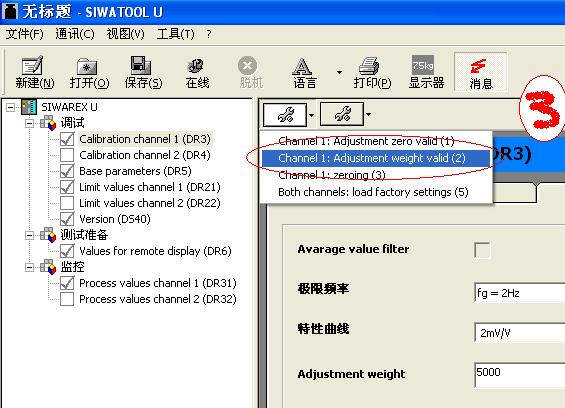Open the 特性曲线 2mV/V combo box
Screen dimensions: 565x408
pos(520,332)
